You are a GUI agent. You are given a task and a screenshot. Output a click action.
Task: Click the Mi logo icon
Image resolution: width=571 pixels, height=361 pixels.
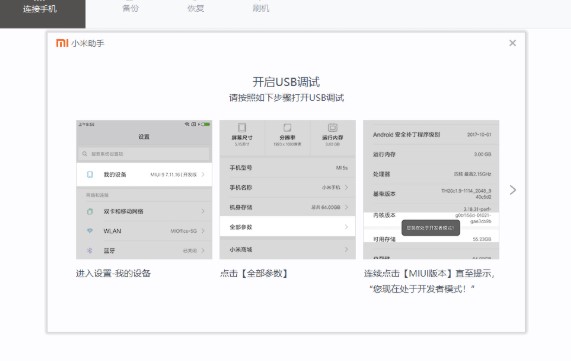coord(62,43)
